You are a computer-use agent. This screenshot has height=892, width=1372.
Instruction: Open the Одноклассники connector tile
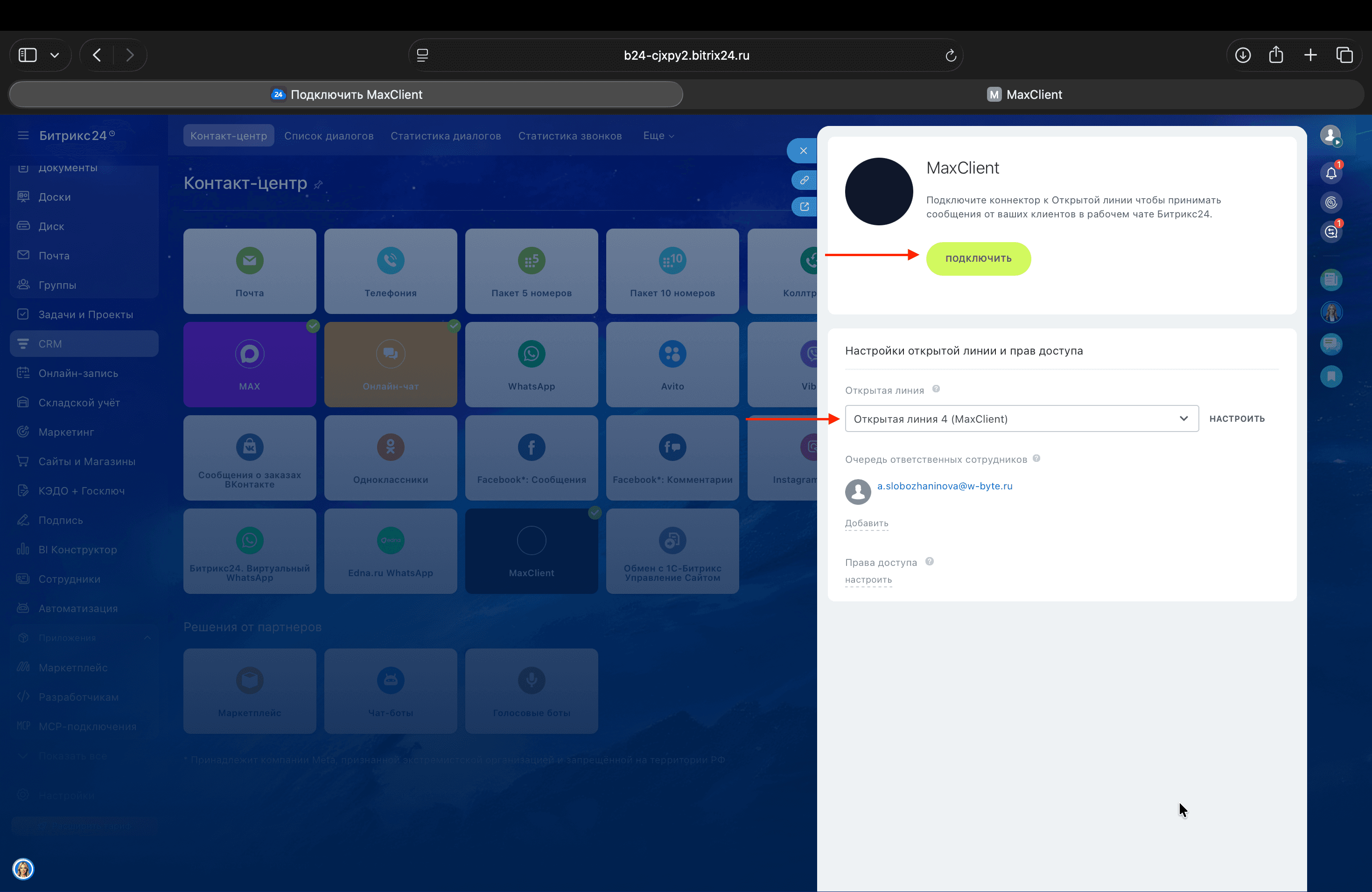[390, 458]
